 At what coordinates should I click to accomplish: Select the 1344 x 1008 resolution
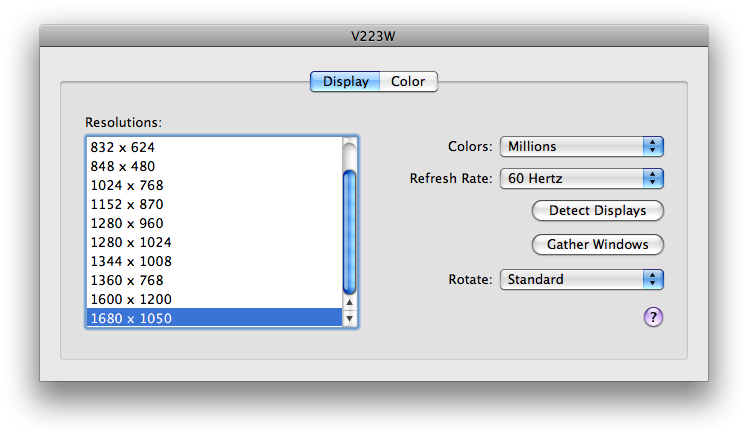click(214, 261)
